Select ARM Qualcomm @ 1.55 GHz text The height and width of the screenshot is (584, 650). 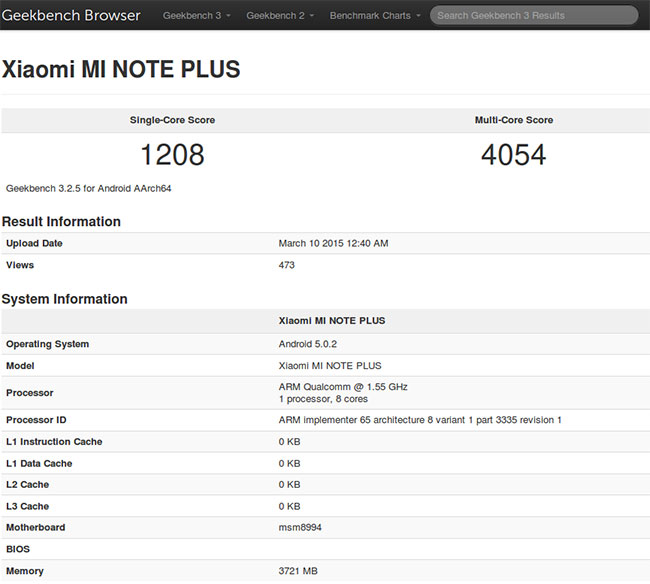[343, 387]
